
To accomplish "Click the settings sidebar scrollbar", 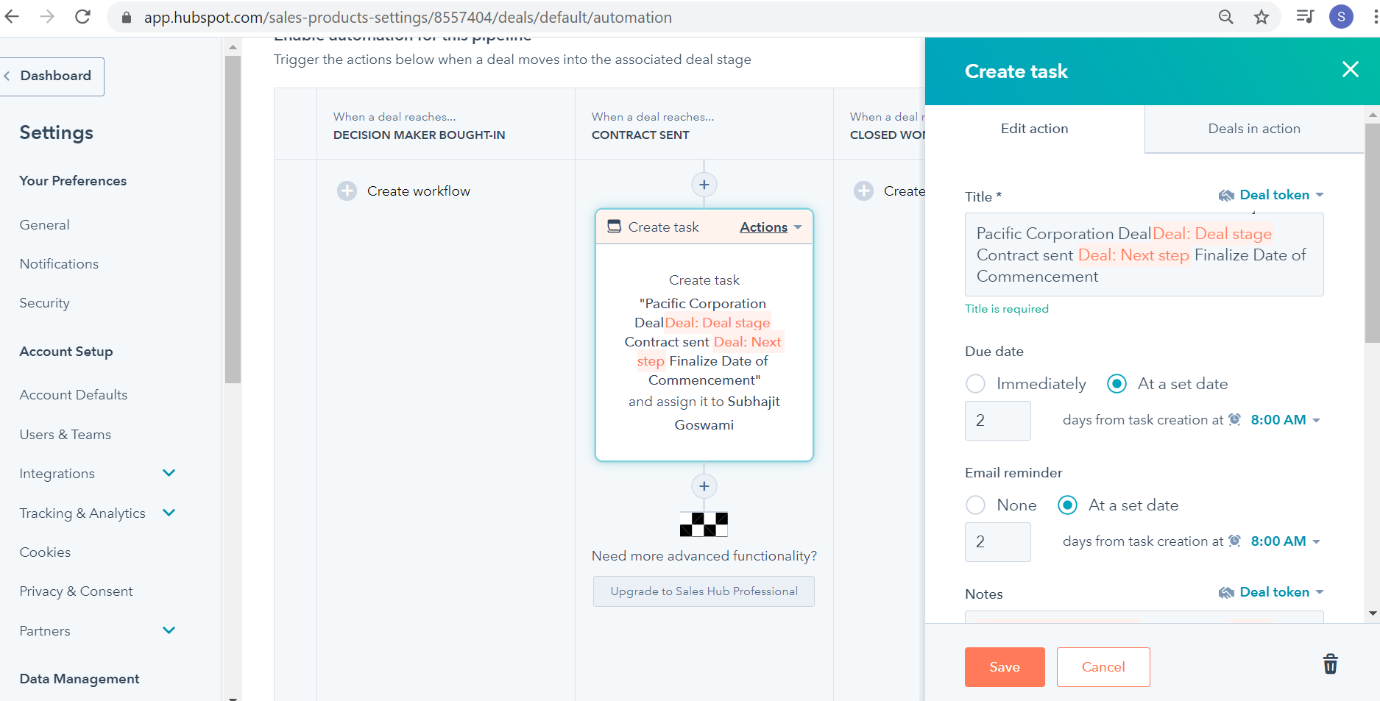I will [x=232, y=219].
